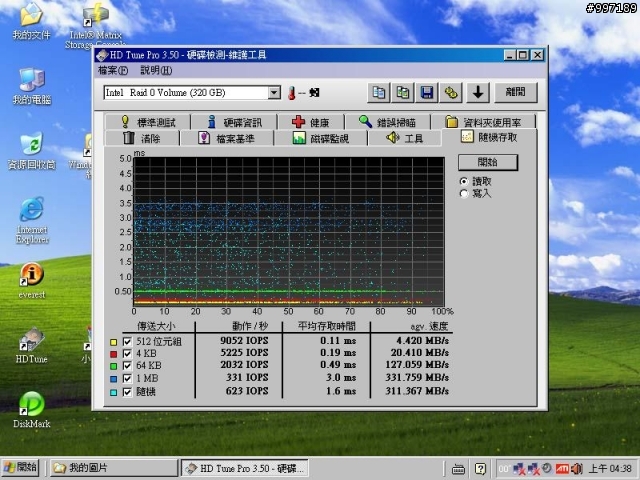Image resolution: width=640 pixels, height=480 pixels.
Task: Click the blue 1 MB color swatch
Action: tap(113, 379)
